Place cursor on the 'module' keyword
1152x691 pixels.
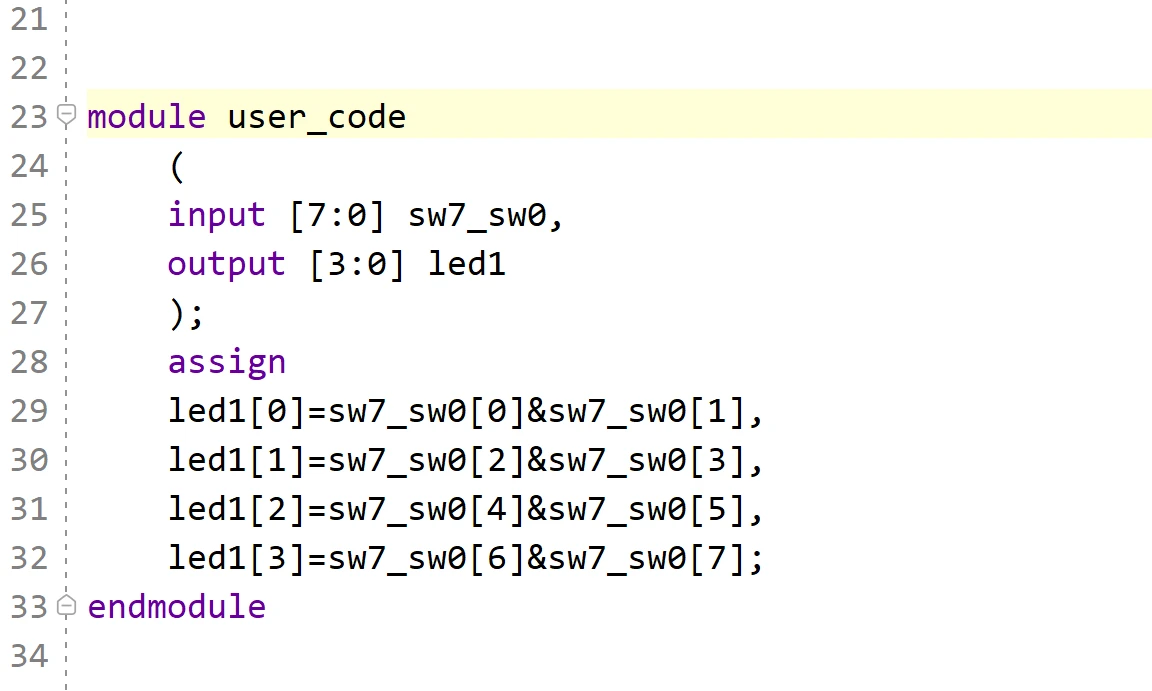click(x=146, y=117)
